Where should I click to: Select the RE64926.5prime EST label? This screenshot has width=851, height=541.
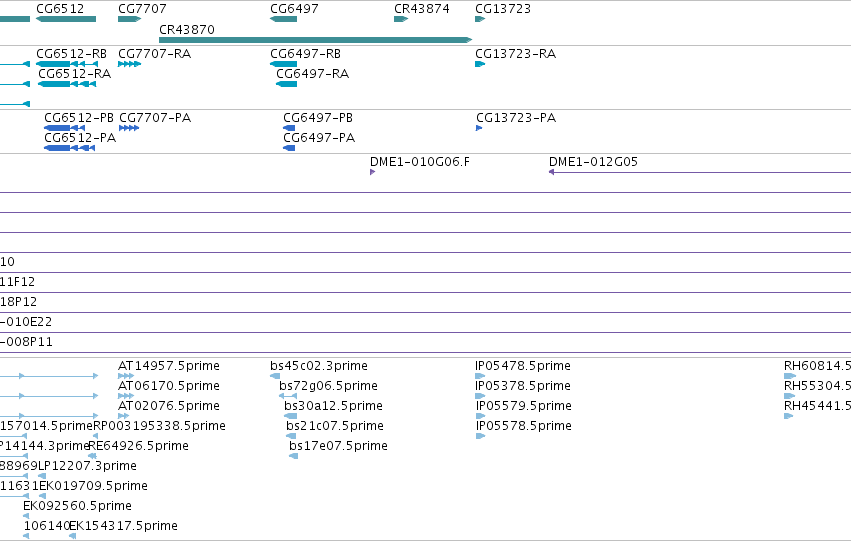coord(138,445)
